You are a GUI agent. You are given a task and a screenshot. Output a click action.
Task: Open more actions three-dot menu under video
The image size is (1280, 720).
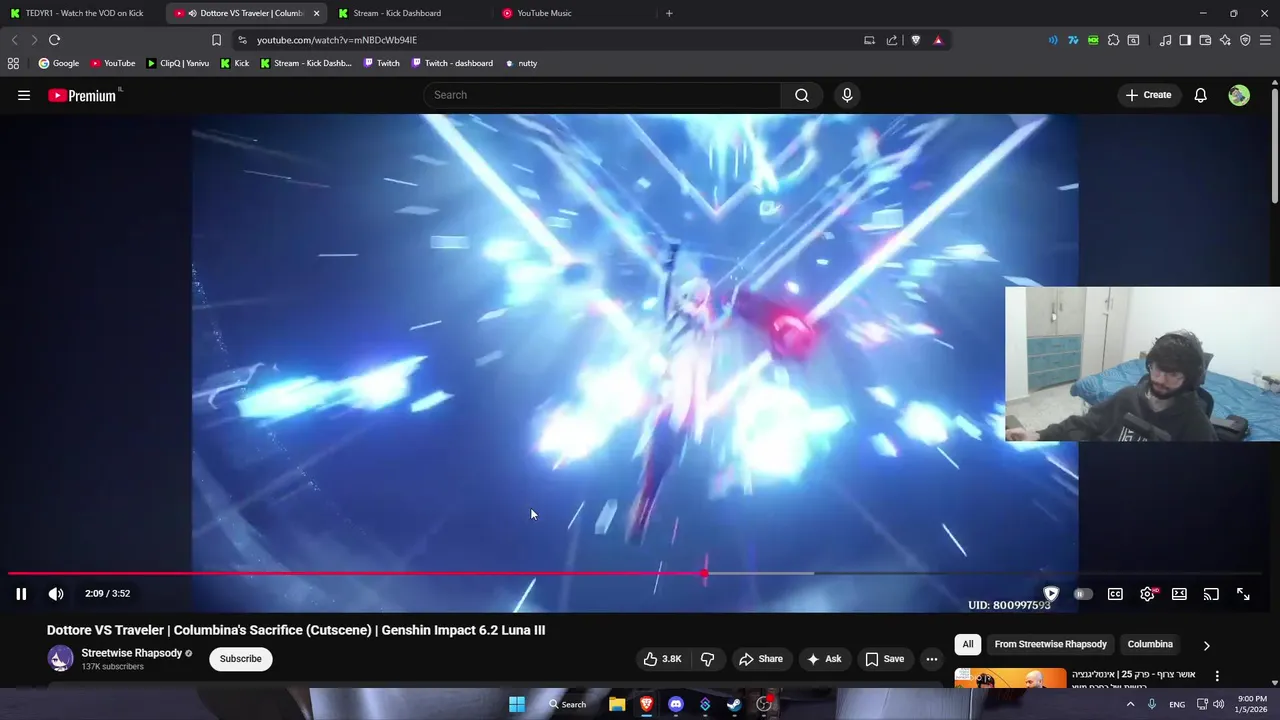[932, 659]
